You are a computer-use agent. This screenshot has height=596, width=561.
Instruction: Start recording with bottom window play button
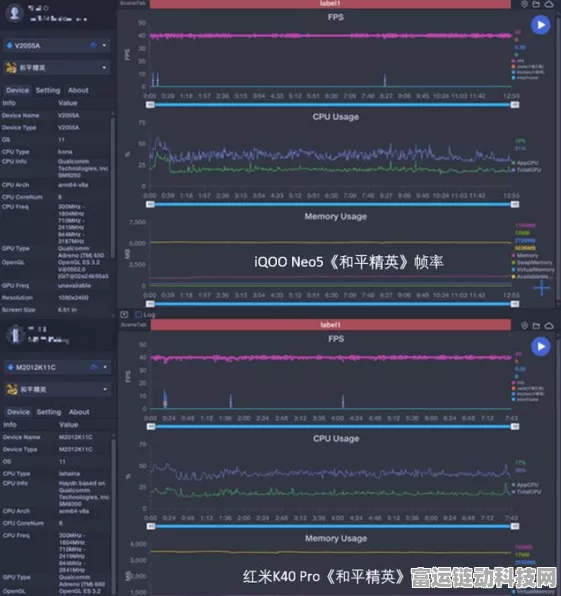pos(540,347)
